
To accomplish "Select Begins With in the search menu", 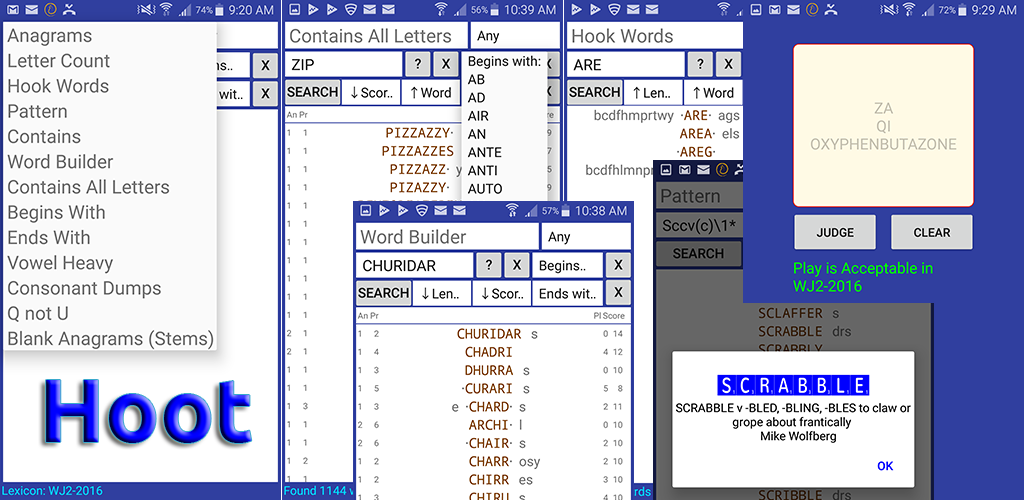I will click(56, 213).
